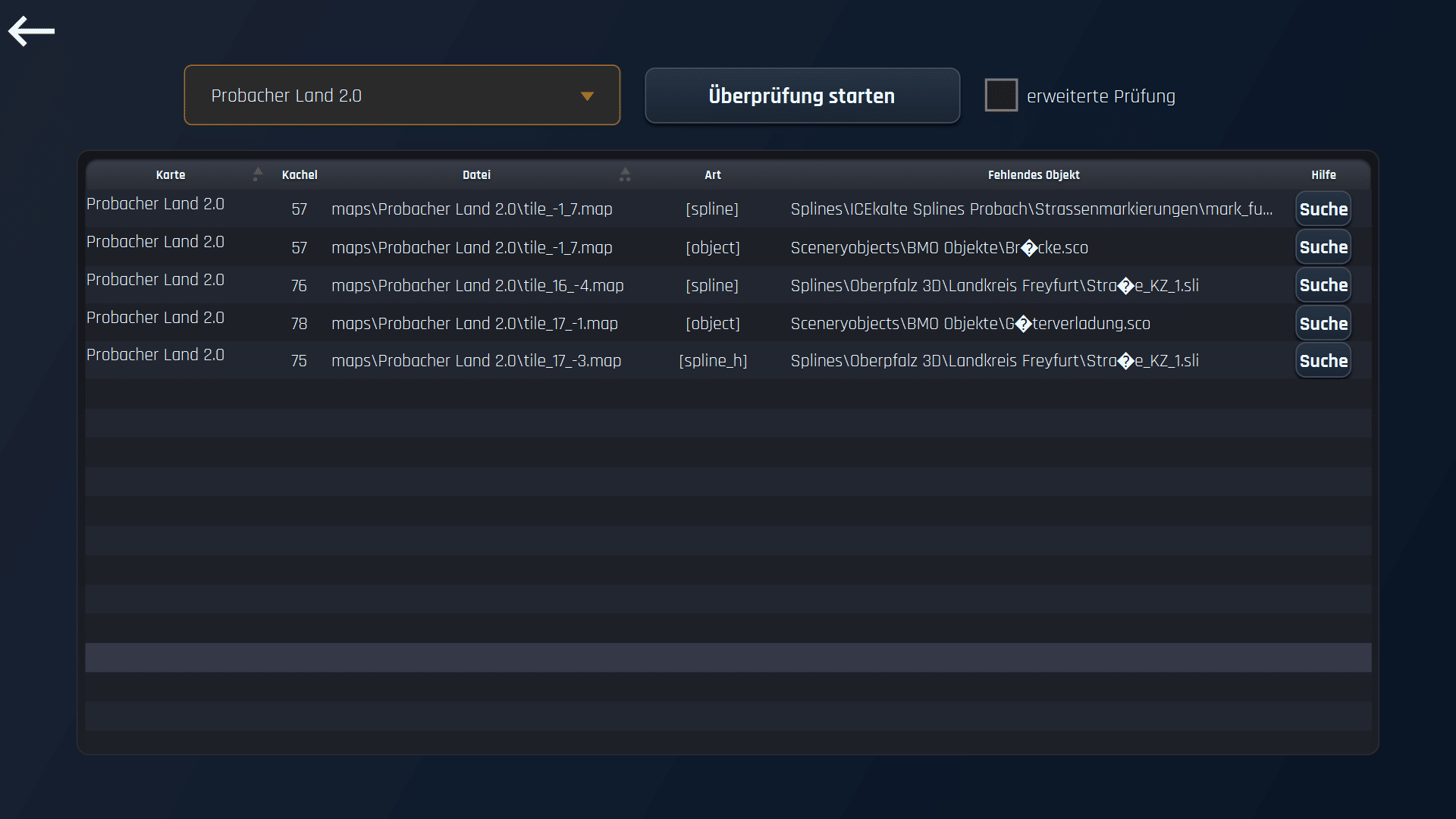
Task: Click Suche for Güterverladung.sco row
Action: [1323, 324]
